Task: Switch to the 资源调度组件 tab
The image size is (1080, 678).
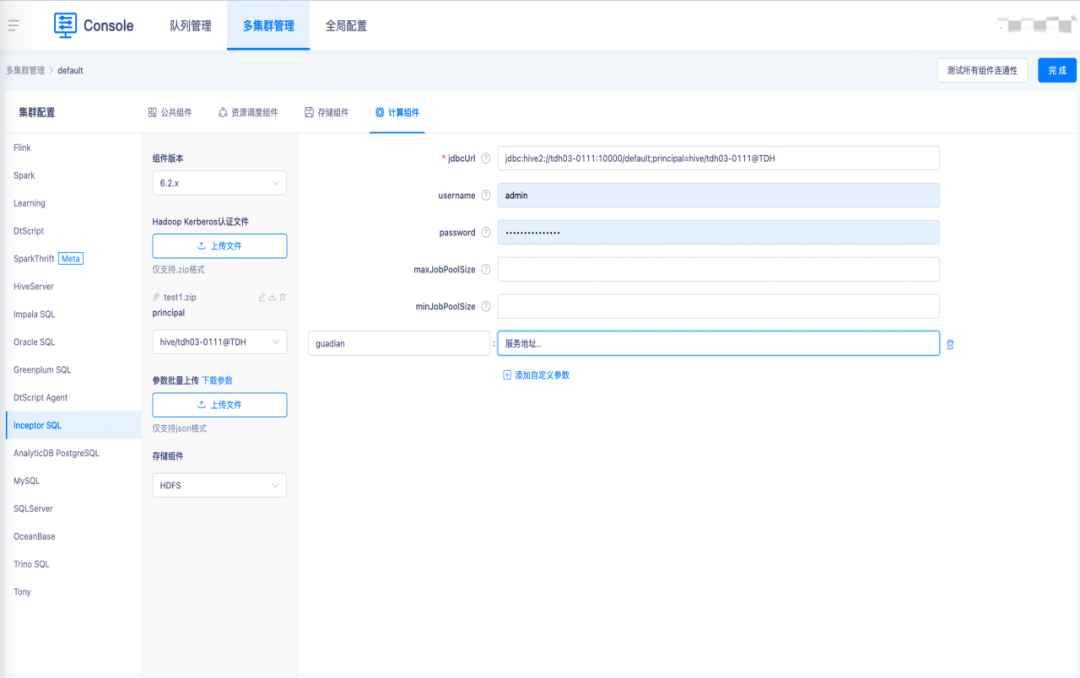Action: click(247, 113)
